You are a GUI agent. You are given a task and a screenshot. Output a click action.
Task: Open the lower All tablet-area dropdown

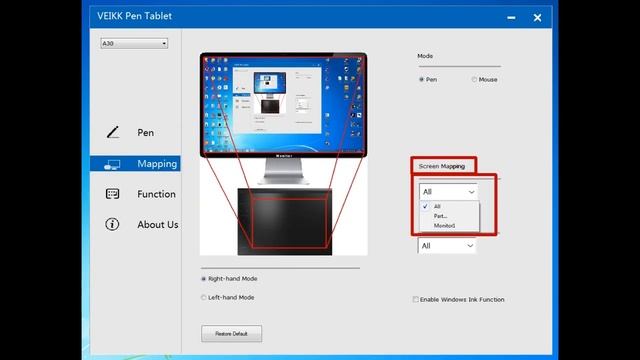tap(447, 246)
